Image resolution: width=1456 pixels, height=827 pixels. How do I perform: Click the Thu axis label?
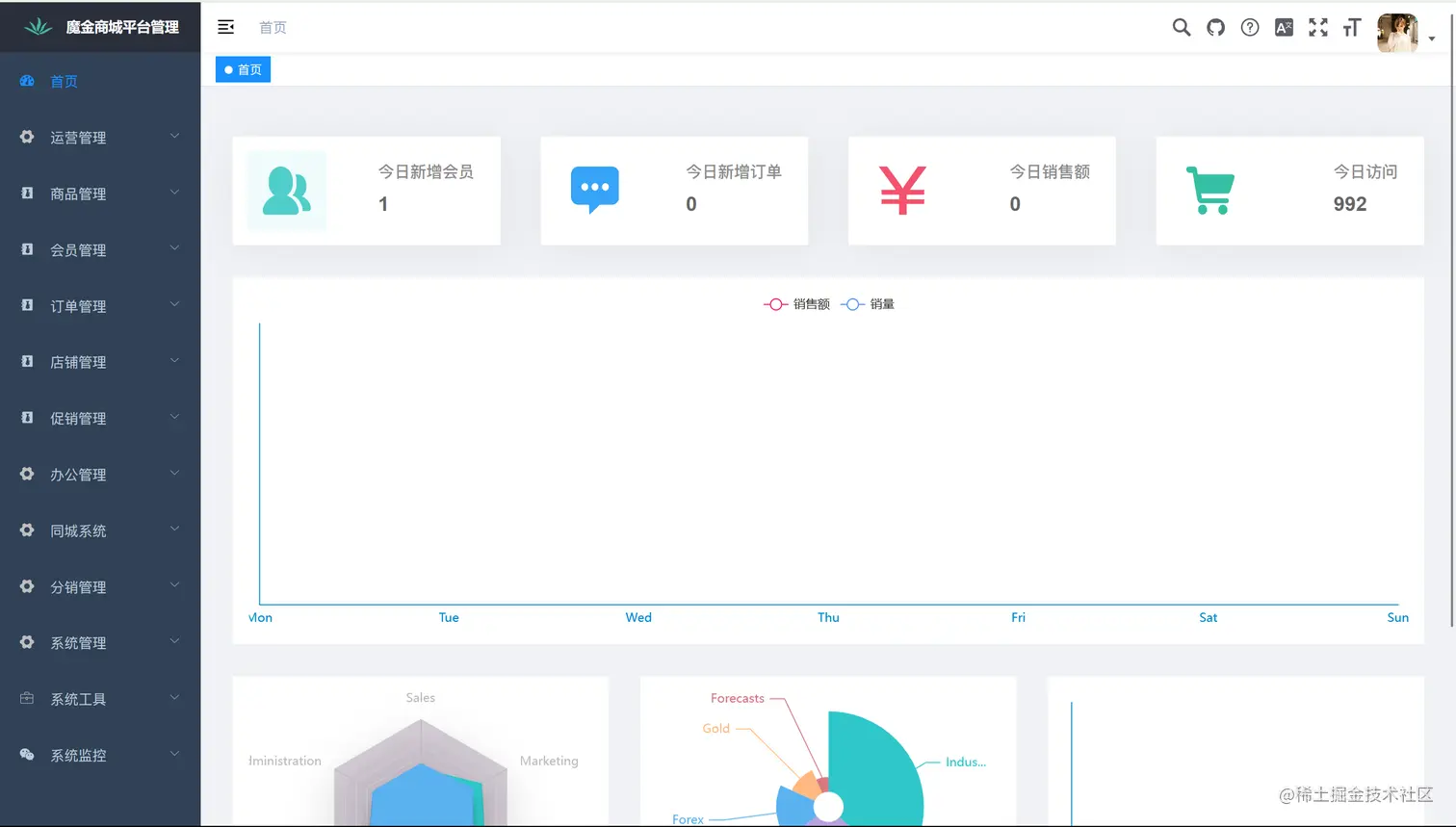pyautogui.click(x=828, y=617)
